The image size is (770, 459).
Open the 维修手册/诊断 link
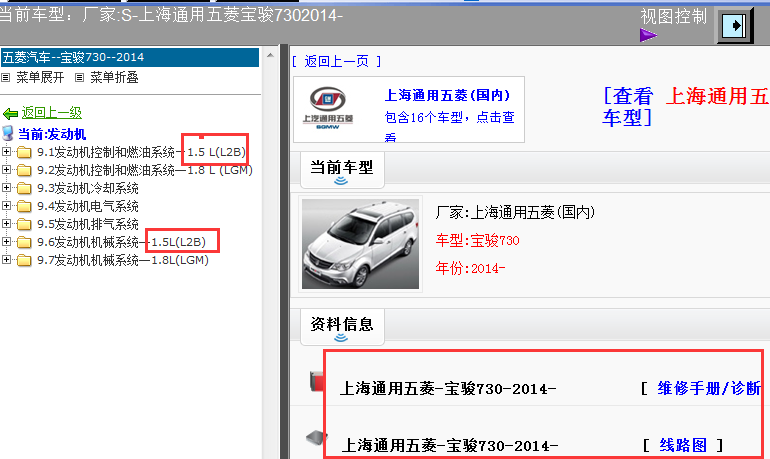coord(709,388)
